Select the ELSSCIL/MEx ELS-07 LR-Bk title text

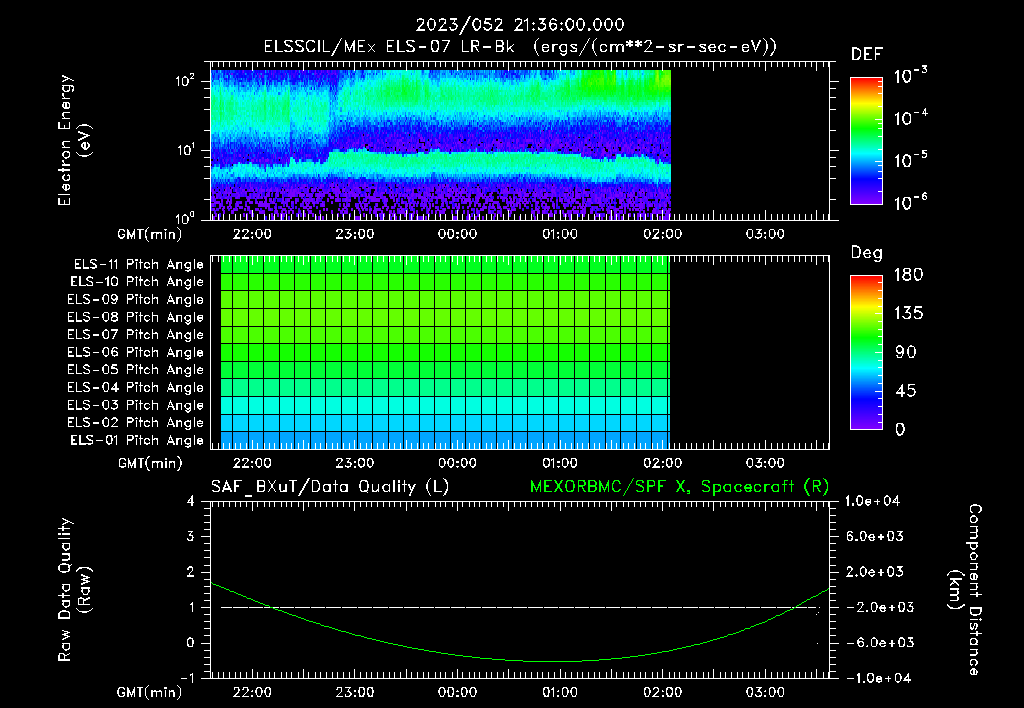tap(389, 47)
